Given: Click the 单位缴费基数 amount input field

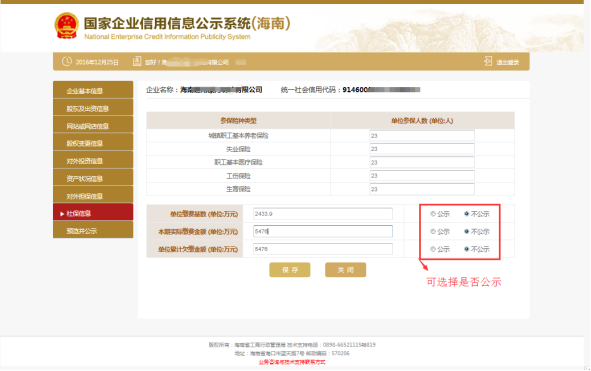Looking at the screenshot, I should [323, 214].
